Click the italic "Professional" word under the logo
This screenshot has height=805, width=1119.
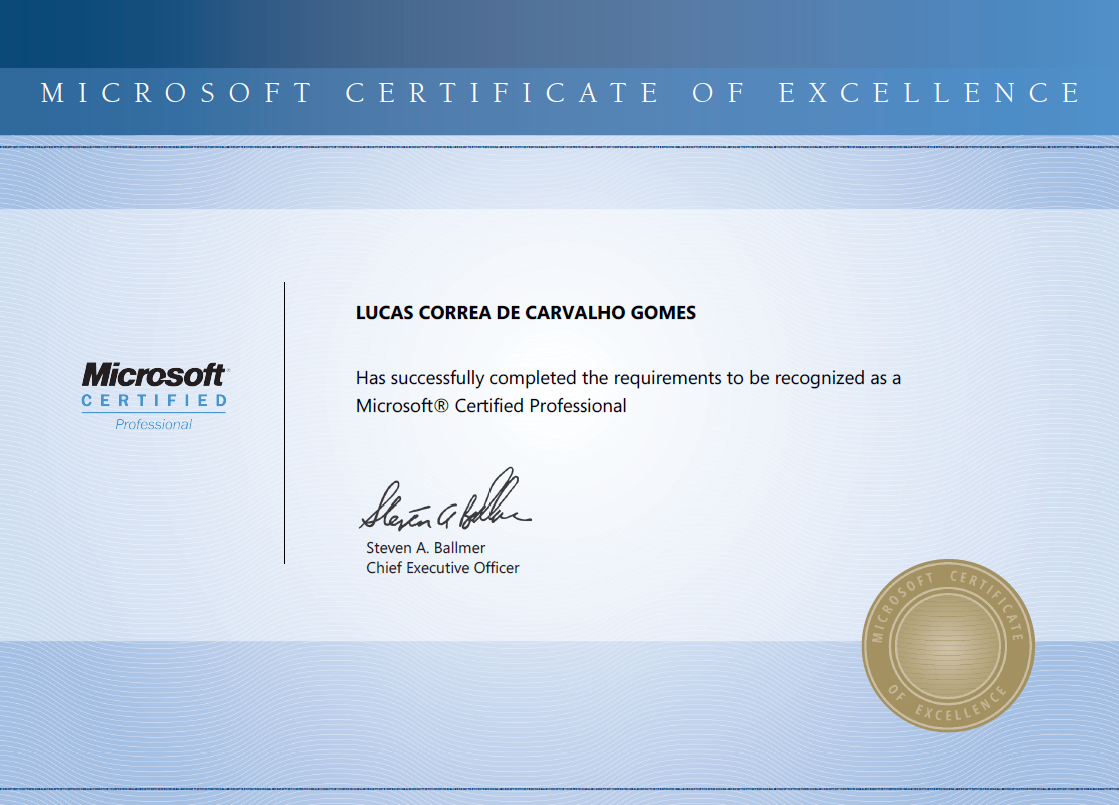click(153, 425)
